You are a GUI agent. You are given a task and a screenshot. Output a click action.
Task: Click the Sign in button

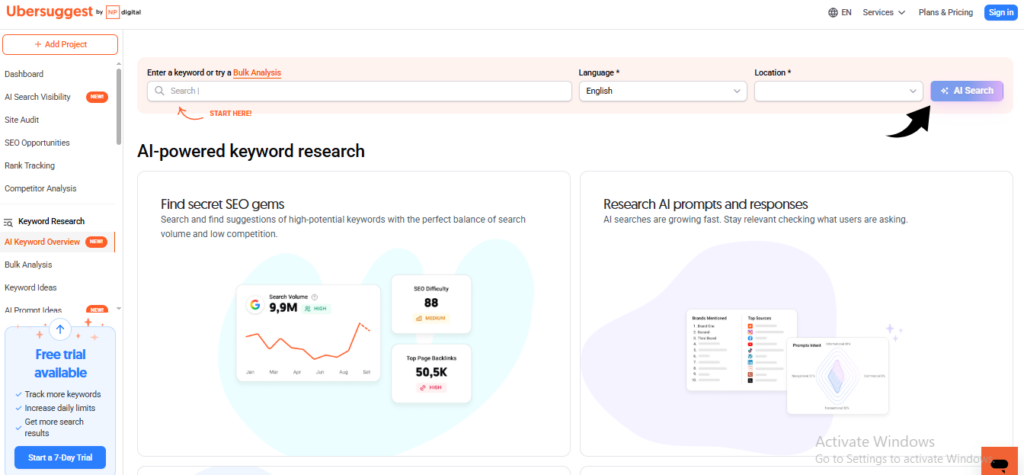1000,12
